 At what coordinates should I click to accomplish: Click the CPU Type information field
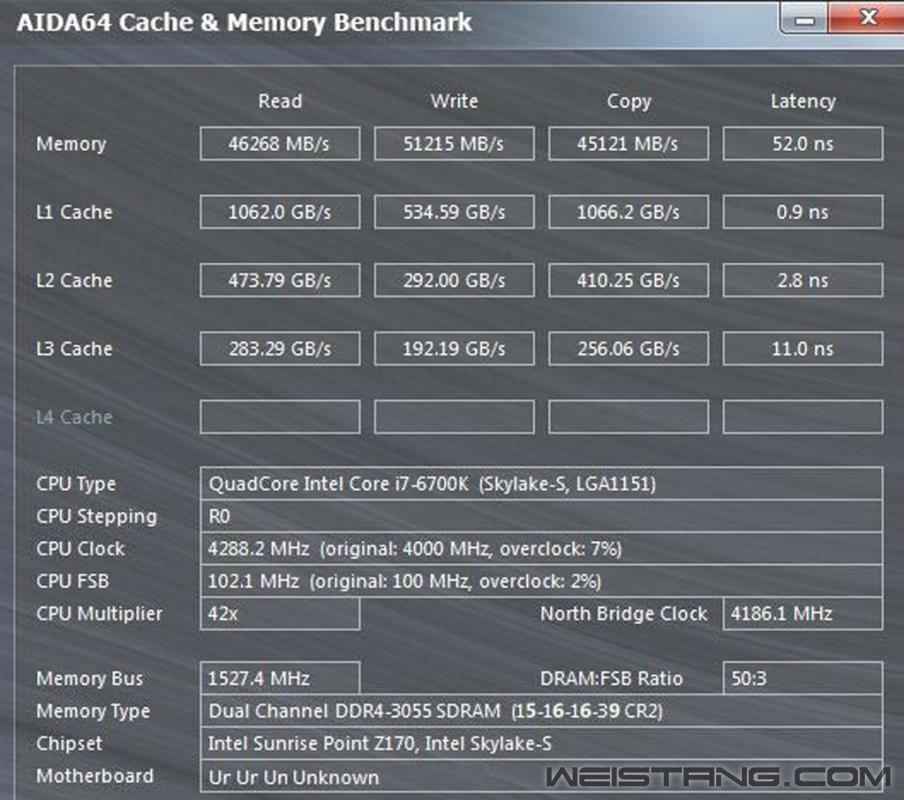pos(540,484)
